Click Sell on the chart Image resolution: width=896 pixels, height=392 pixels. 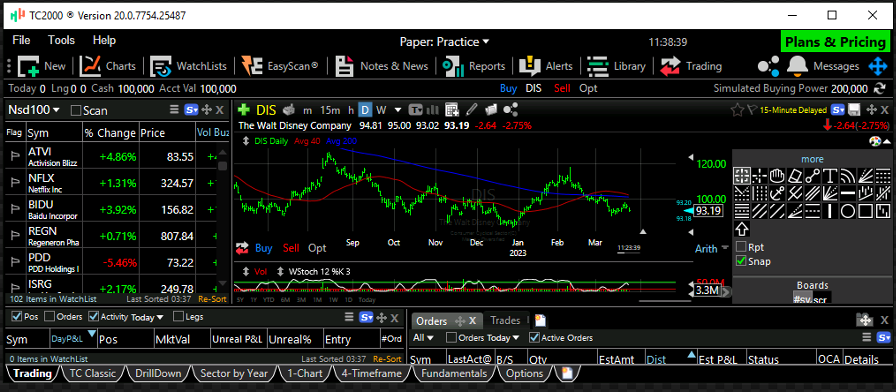(x=291, y=248)
